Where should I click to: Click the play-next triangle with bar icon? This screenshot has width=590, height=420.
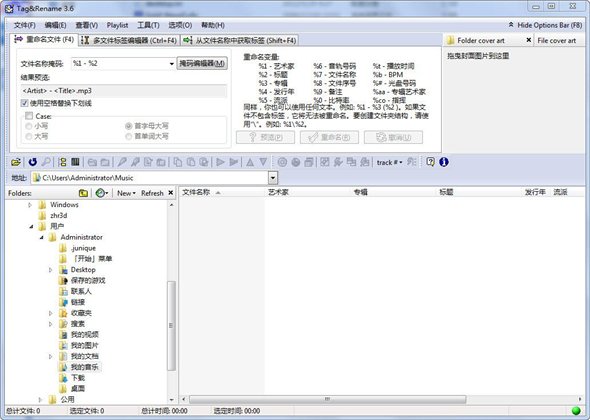coord(234,162)
